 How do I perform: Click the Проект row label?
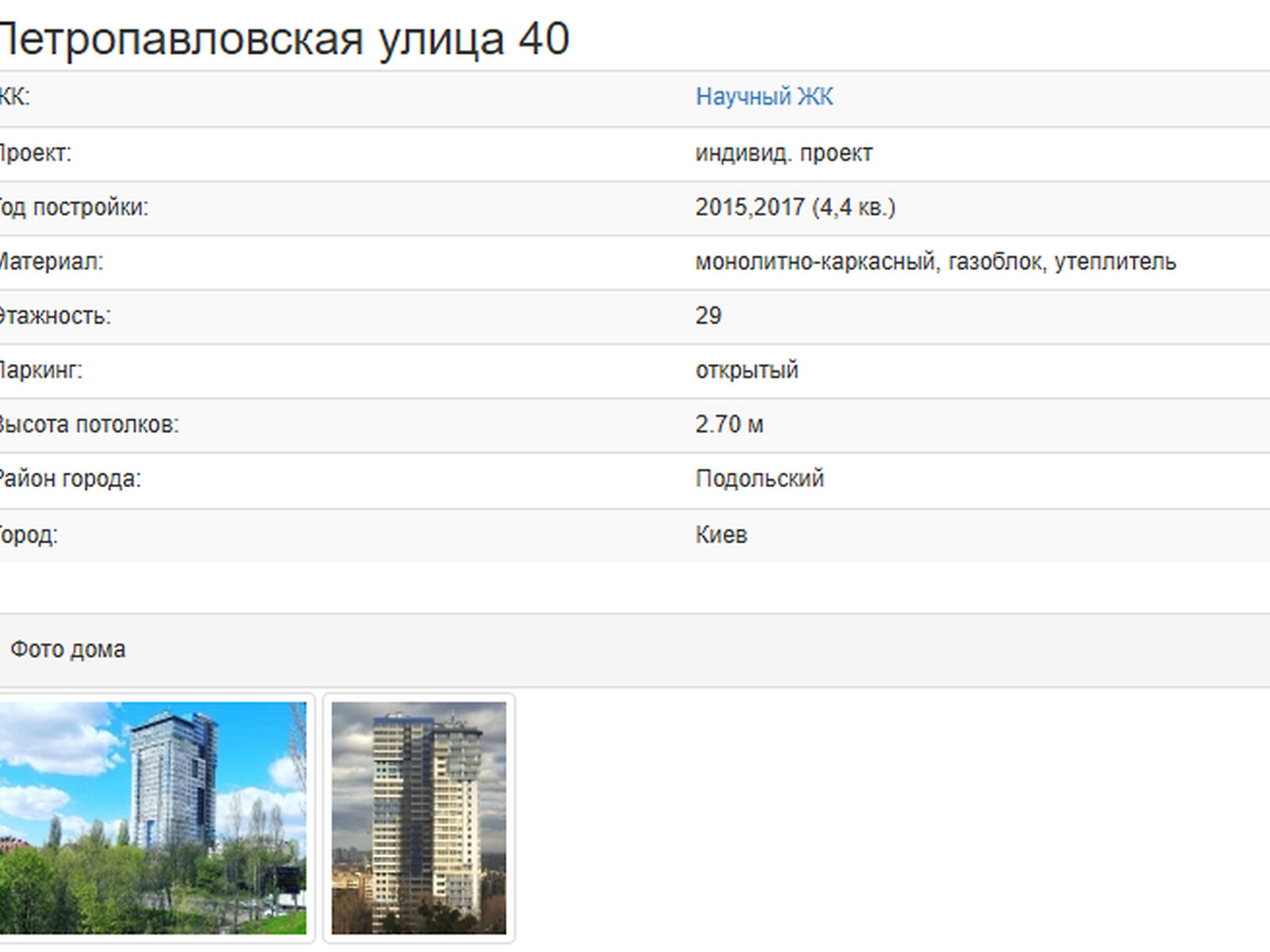pyautogui.click(x=35, y=153)
